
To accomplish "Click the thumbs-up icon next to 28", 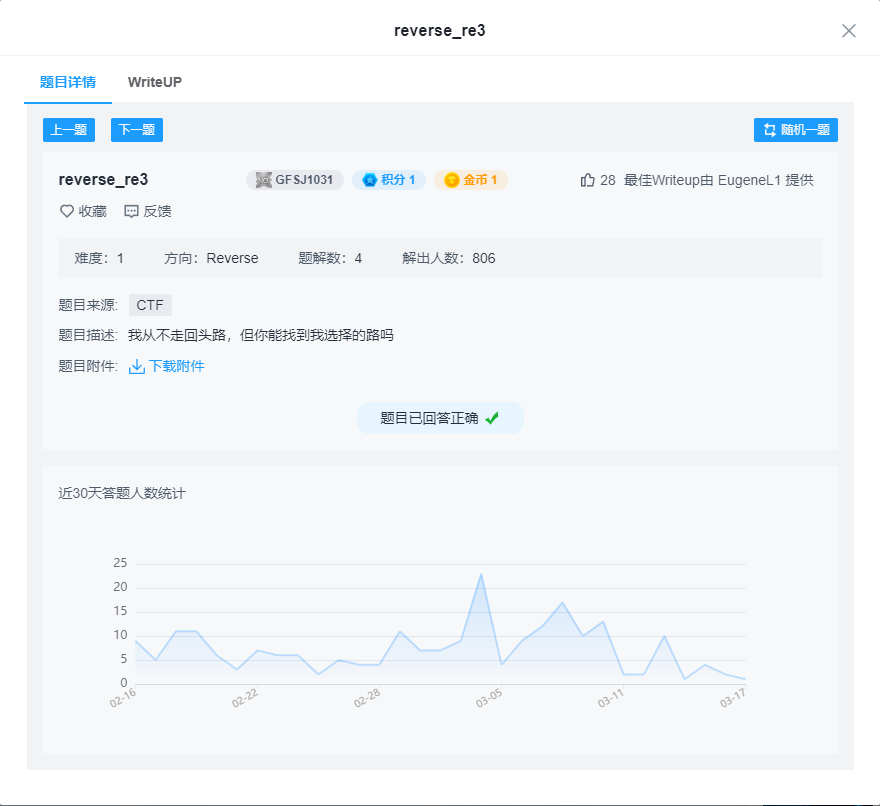I will 589,180.
